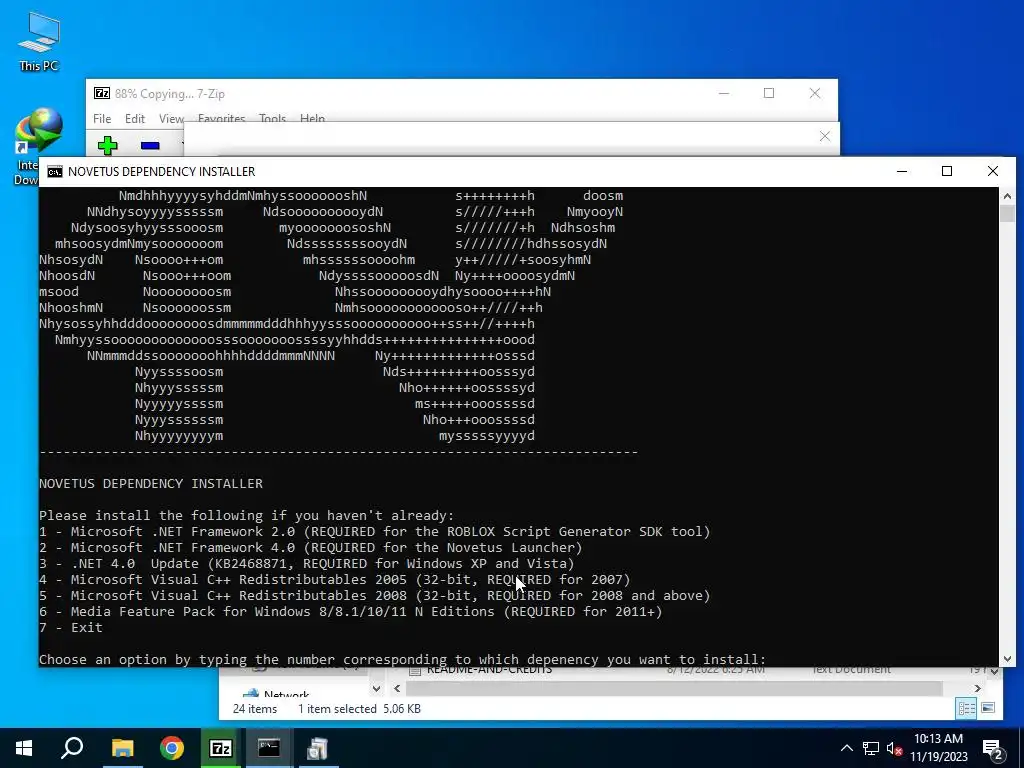Switch to command prompt taskbar button
This screenshot has width=1024, height=768.
(269, 748)
